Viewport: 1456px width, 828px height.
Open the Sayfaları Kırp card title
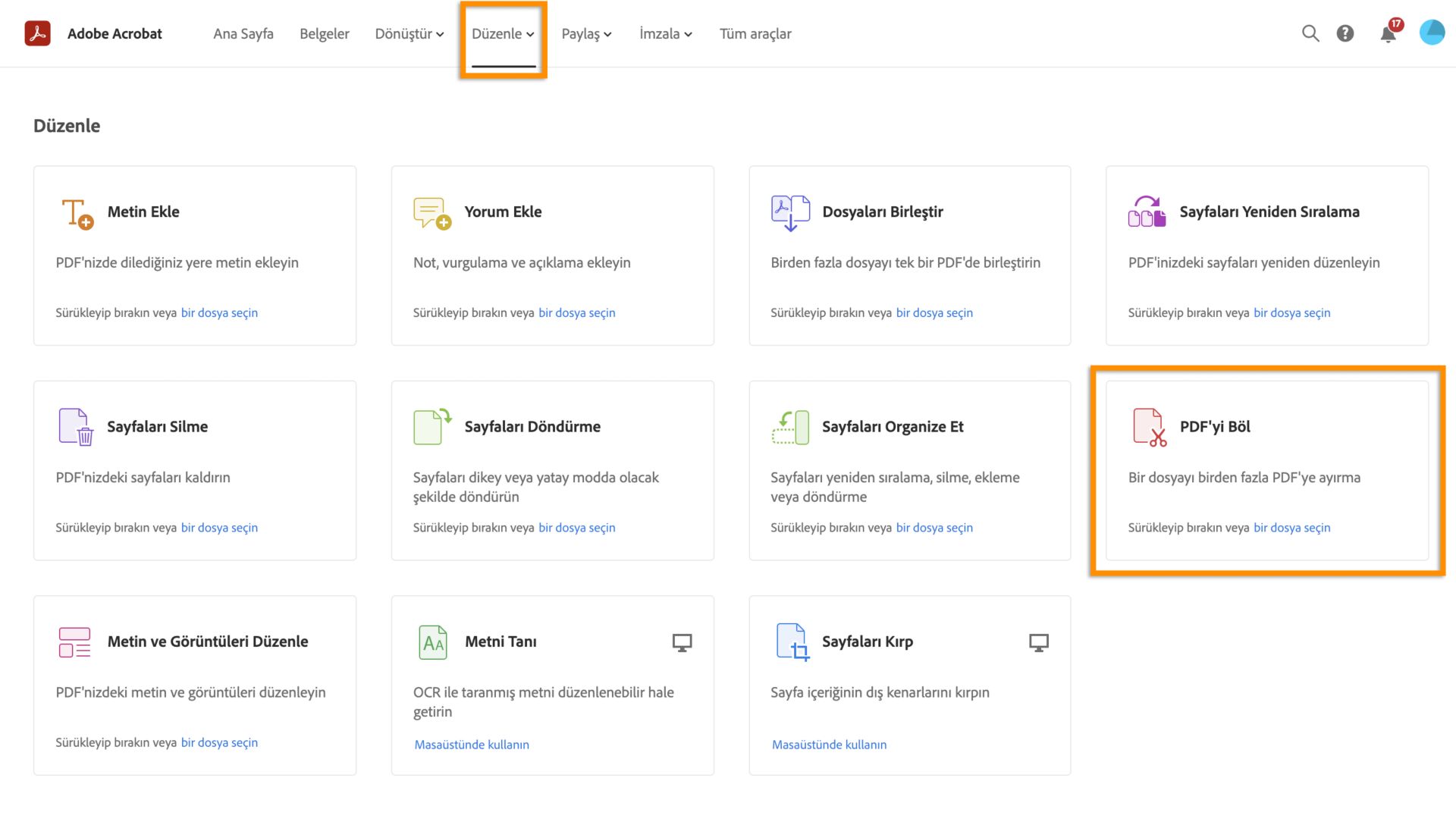point(868,641)
